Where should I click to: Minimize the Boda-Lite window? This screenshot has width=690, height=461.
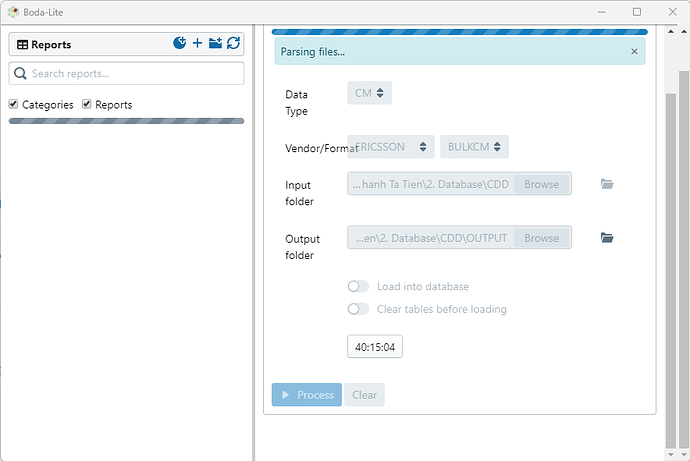(602, 12)
